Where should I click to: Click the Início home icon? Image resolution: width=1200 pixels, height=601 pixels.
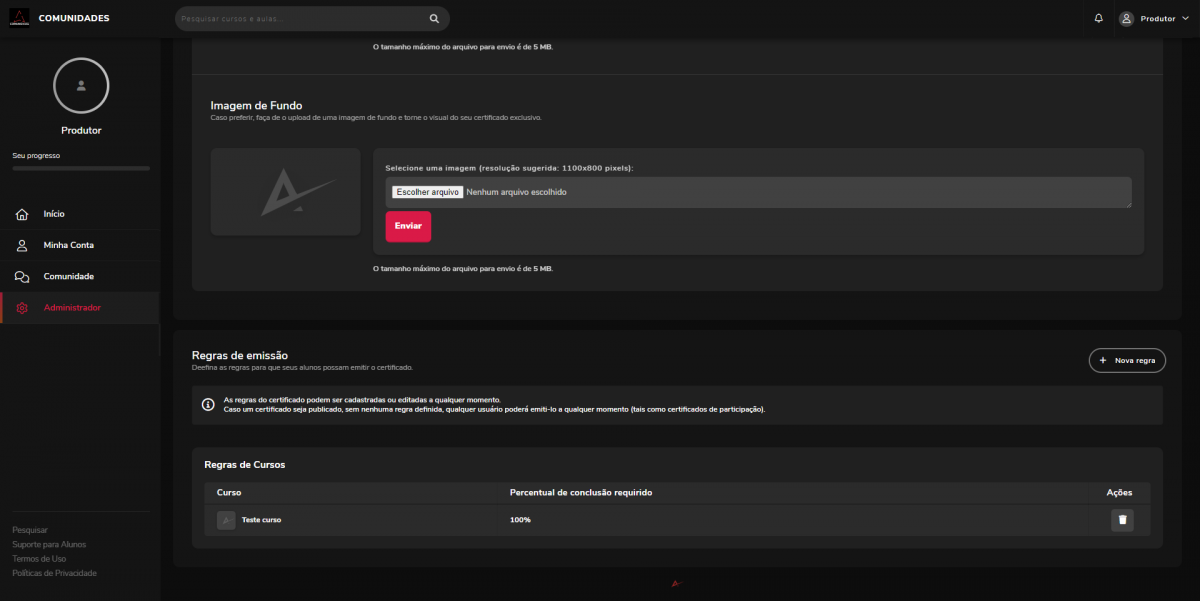click(x=22, y=214)
